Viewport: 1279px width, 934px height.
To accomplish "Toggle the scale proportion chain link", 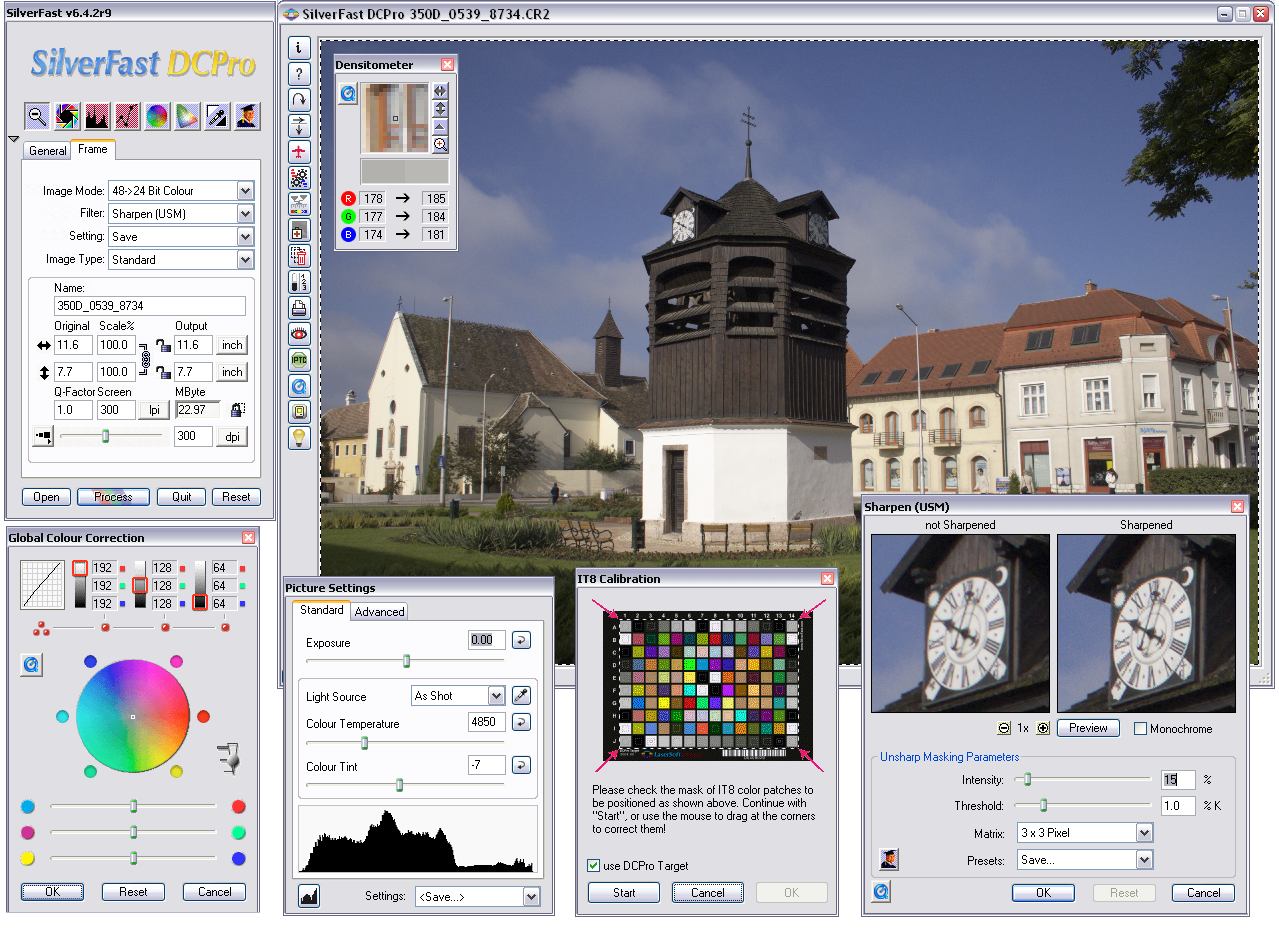I will pyautogui.click(x=146, y=359).
